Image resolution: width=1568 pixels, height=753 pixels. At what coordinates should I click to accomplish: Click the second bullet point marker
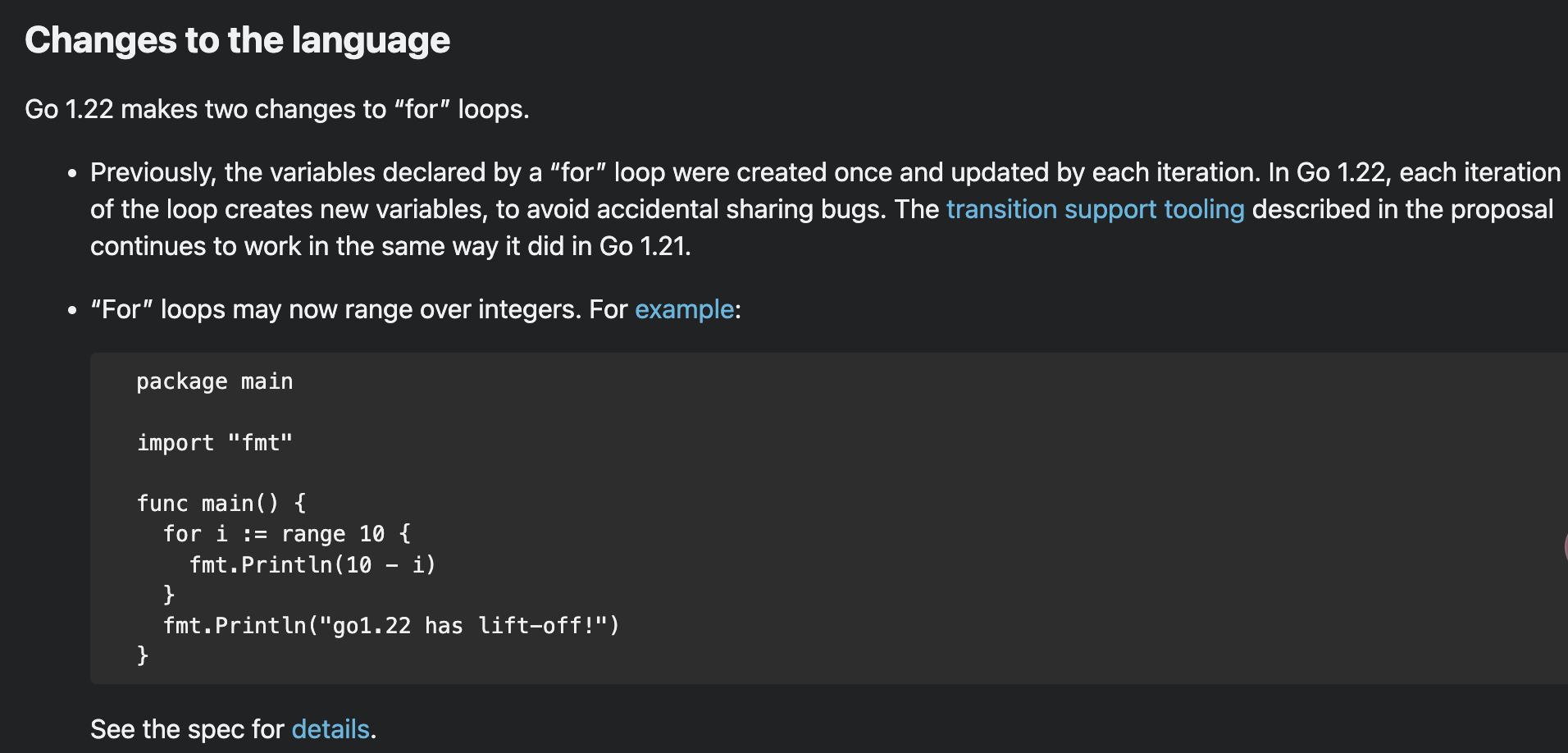coord(73,311)
